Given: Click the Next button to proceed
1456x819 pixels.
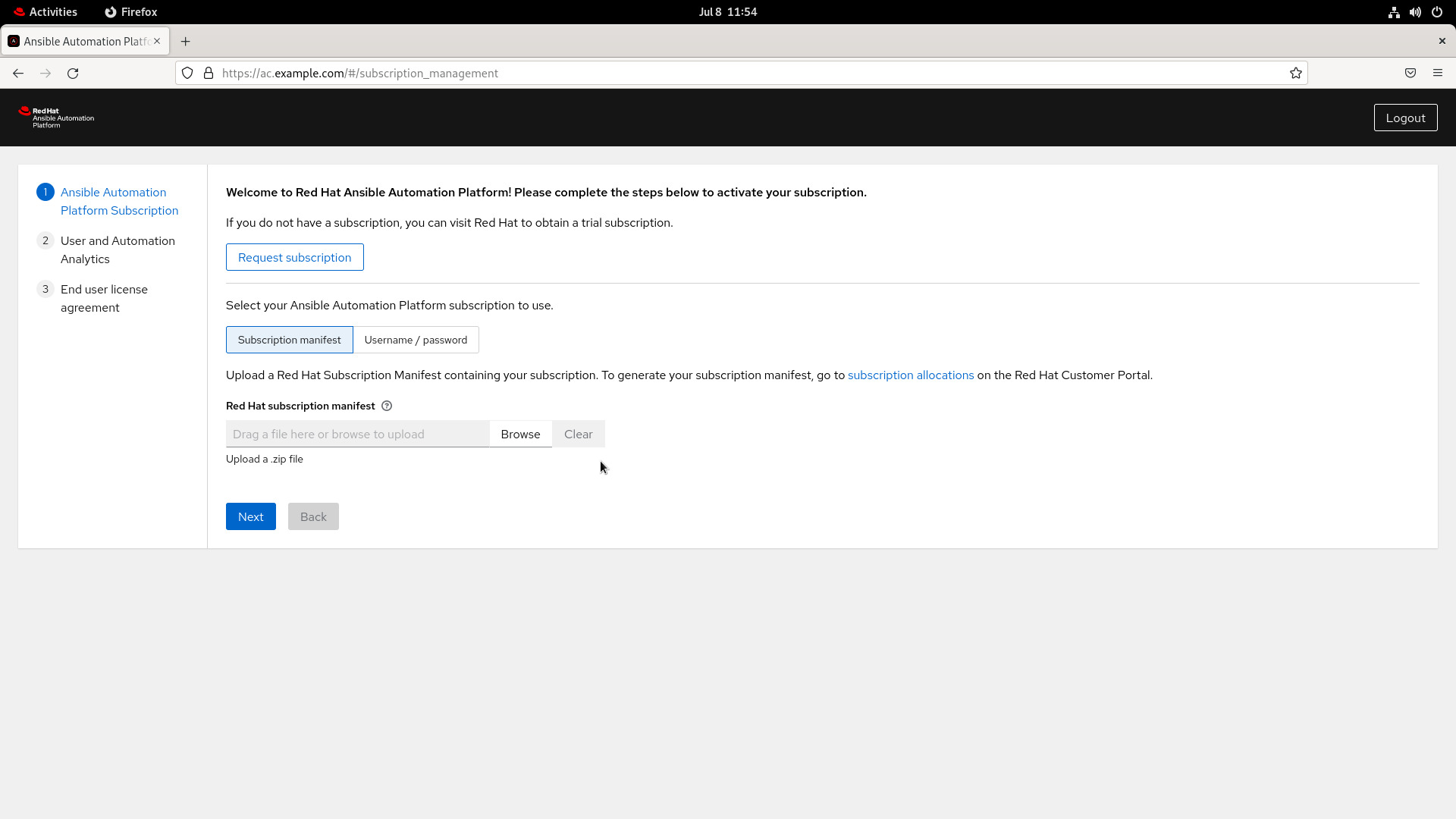Looking at the screenshot, I should 250,516.
